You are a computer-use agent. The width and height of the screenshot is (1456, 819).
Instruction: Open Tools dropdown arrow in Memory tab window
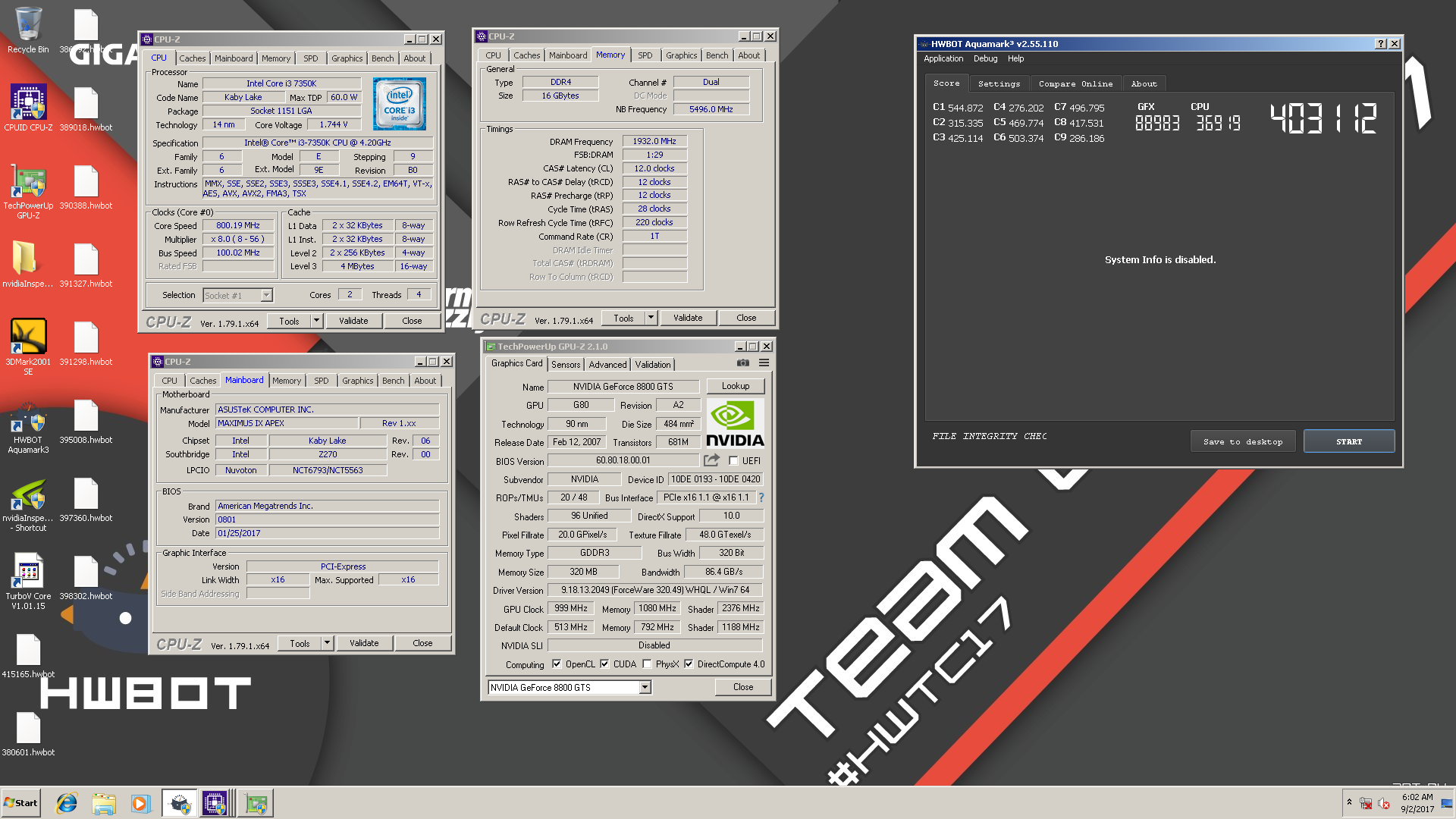651,318
